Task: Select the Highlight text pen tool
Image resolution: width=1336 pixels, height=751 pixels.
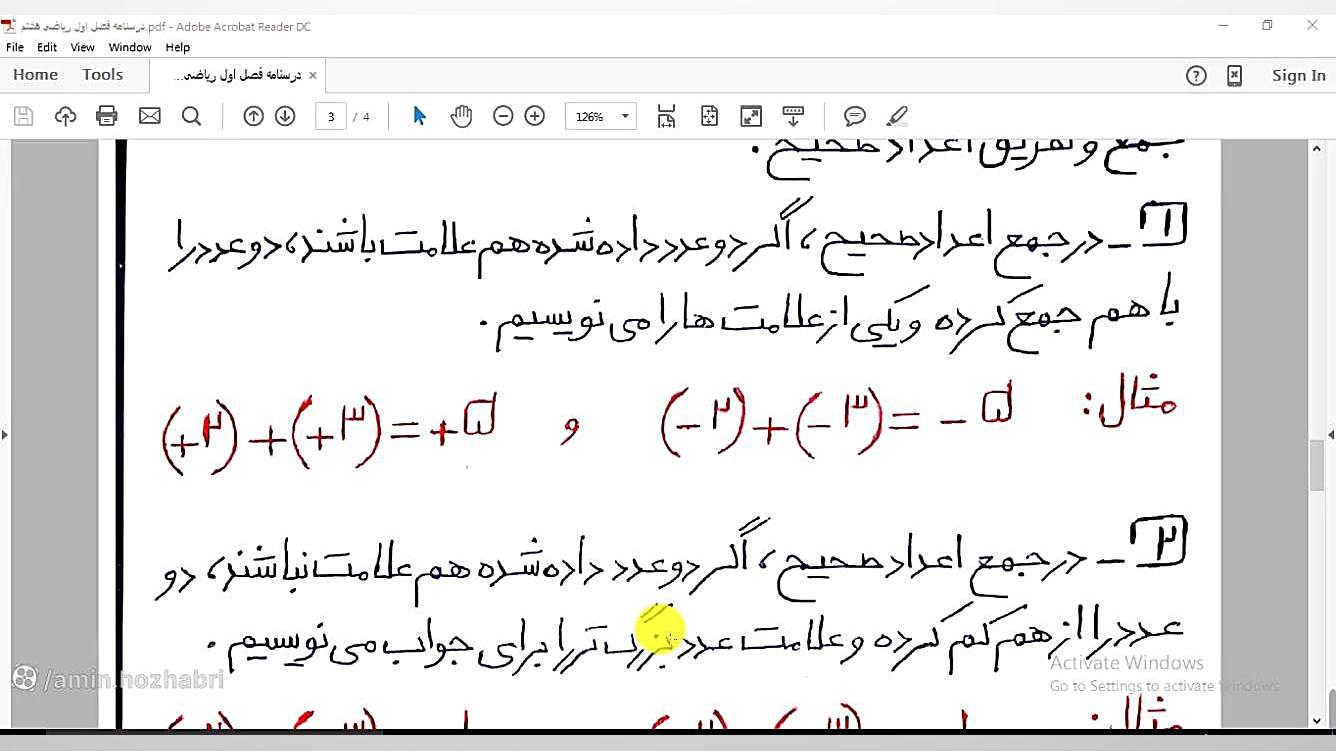Action: 897,116
